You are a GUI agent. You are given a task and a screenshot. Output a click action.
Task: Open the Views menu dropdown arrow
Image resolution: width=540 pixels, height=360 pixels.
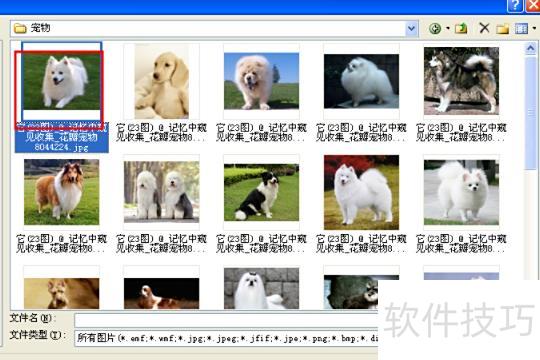534,28
